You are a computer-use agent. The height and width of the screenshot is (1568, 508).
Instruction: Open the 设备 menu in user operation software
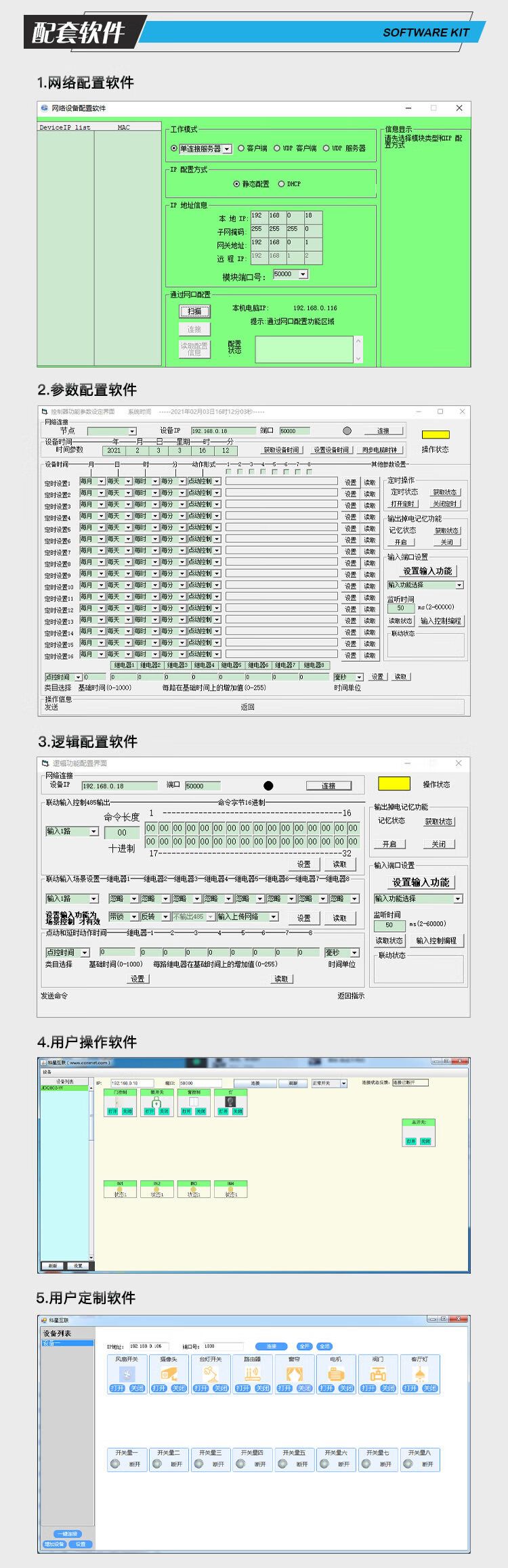[47, 1072]
